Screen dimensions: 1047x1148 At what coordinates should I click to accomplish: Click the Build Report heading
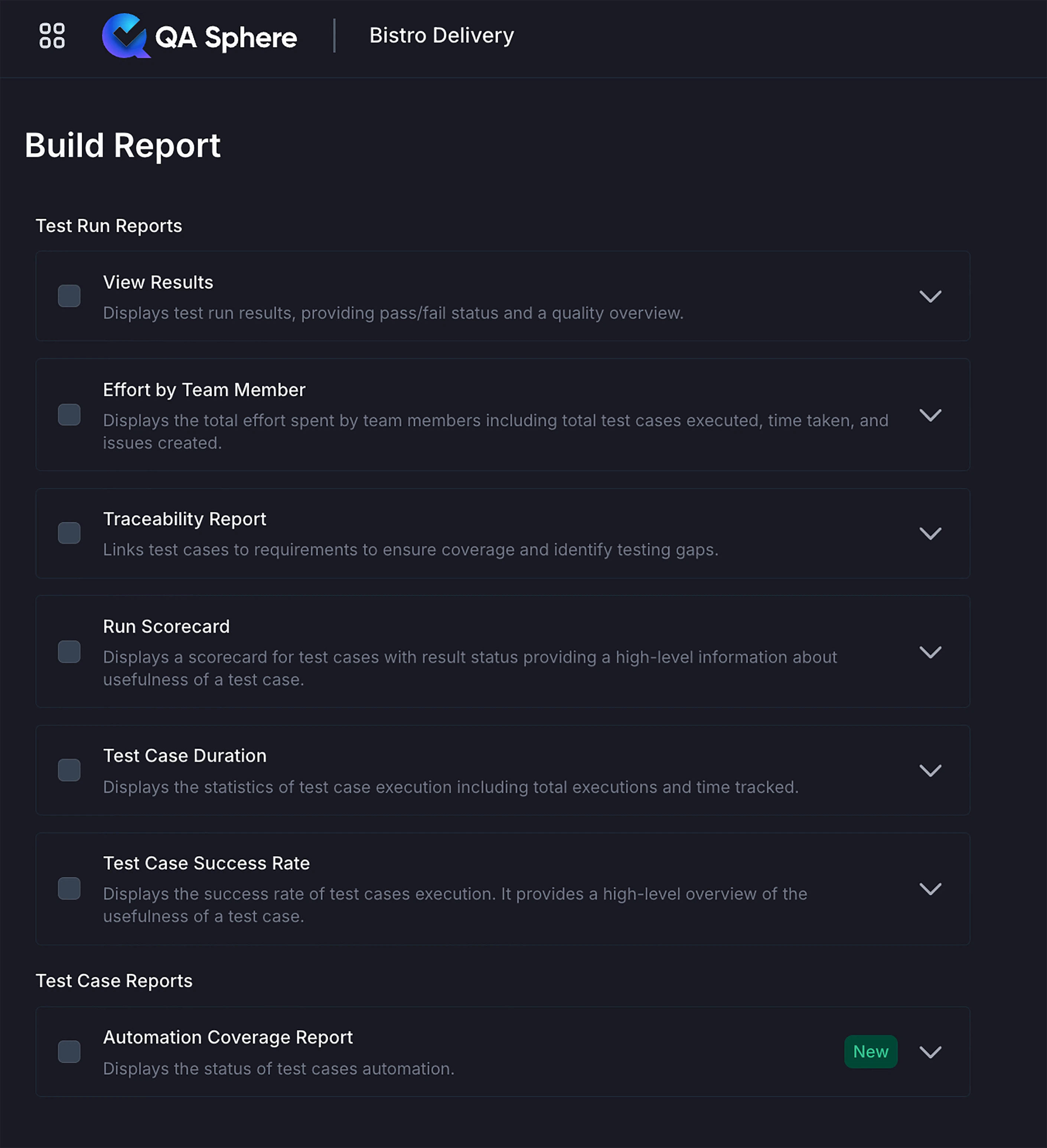pos(123,146)
